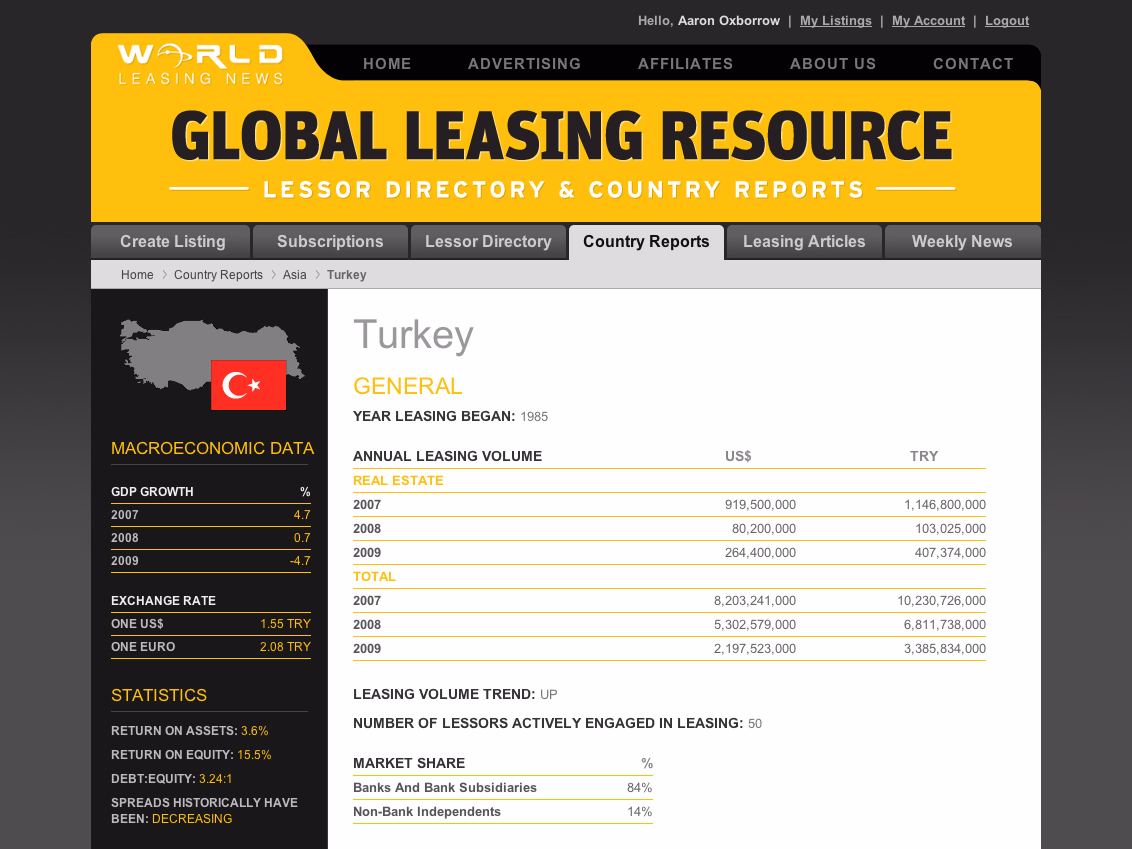Click the STATISTICS heading
Screen dimensions: 1132x849
159,695
